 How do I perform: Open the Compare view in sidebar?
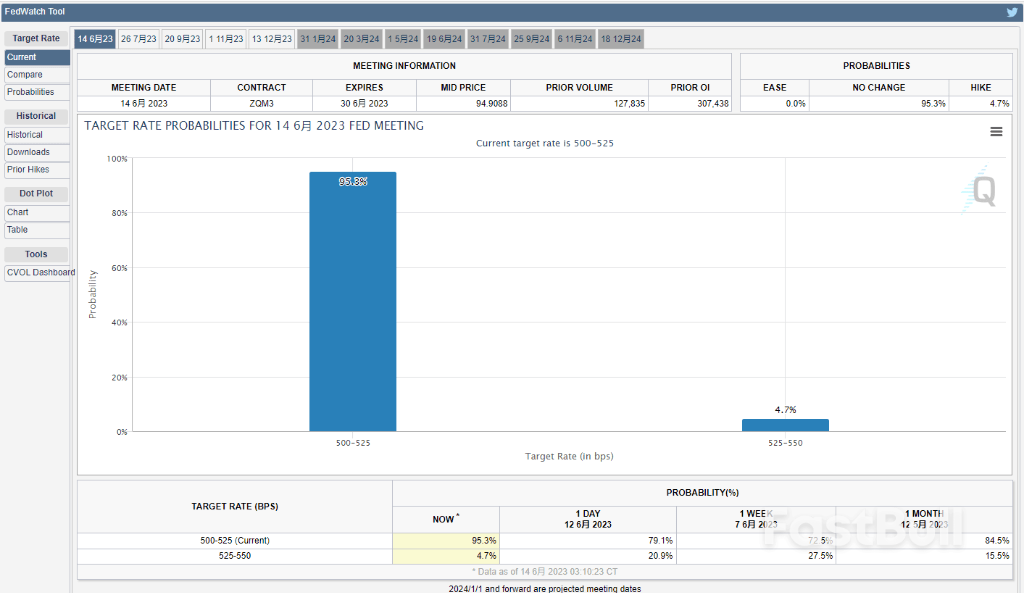click(x=25, y=75)
